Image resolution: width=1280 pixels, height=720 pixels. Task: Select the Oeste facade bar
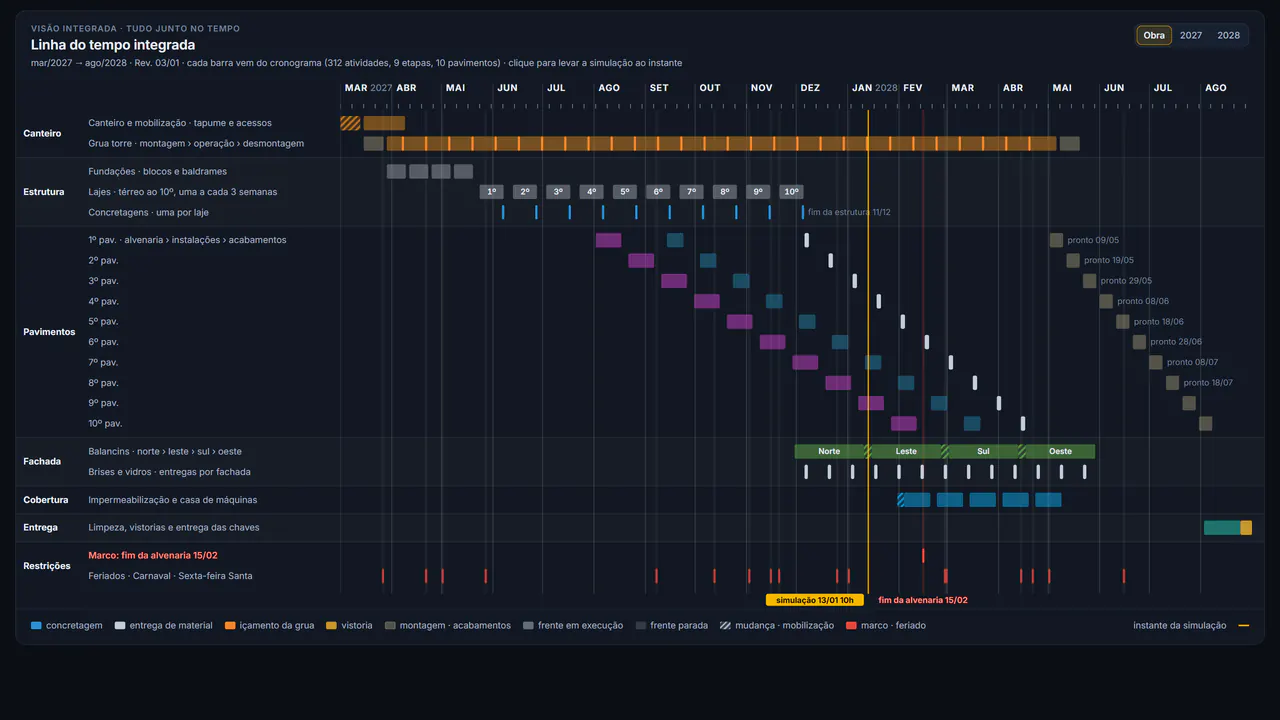point(1060,451)
